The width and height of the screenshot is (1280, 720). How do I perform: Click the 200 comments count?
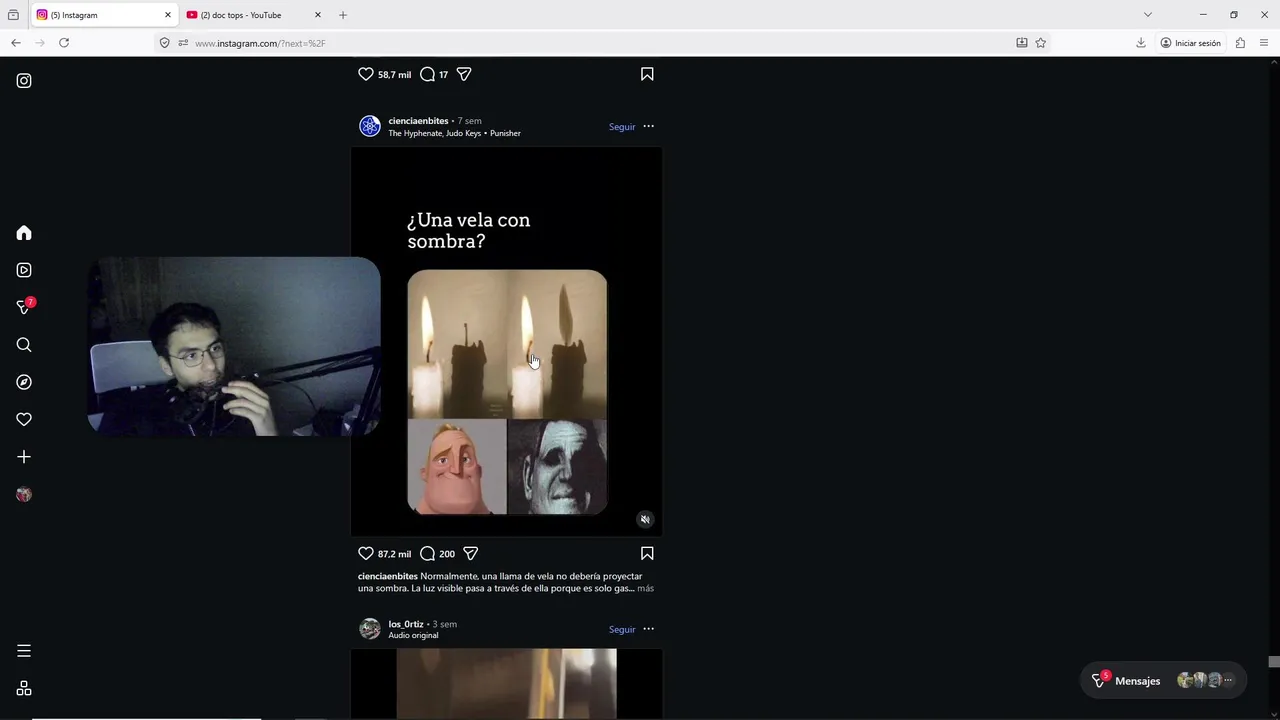[447, 554]
